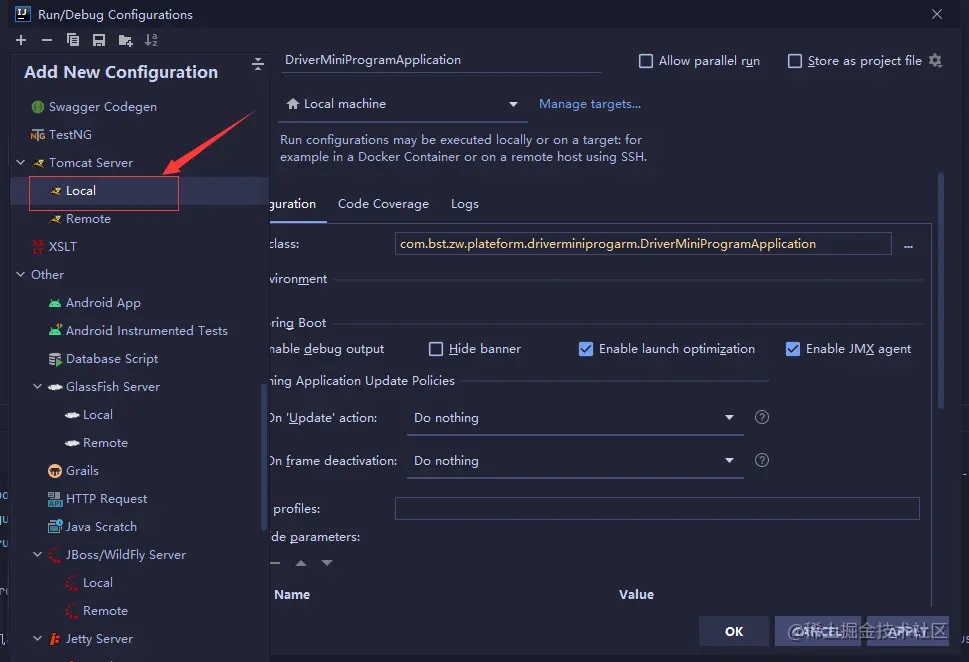The image size is (969, 662).
Task: Select the TestNG icon entry
Action: coord(38,135)
